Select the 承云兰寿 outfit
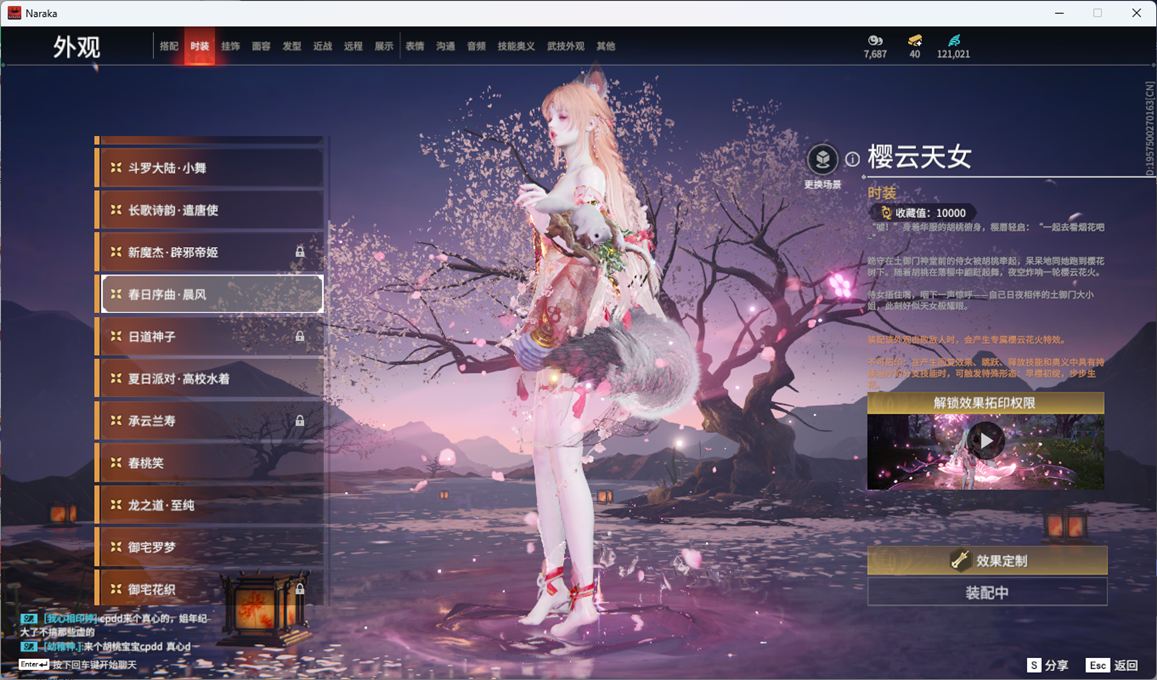Screen dimensions: 1157x680 [210, 420]
